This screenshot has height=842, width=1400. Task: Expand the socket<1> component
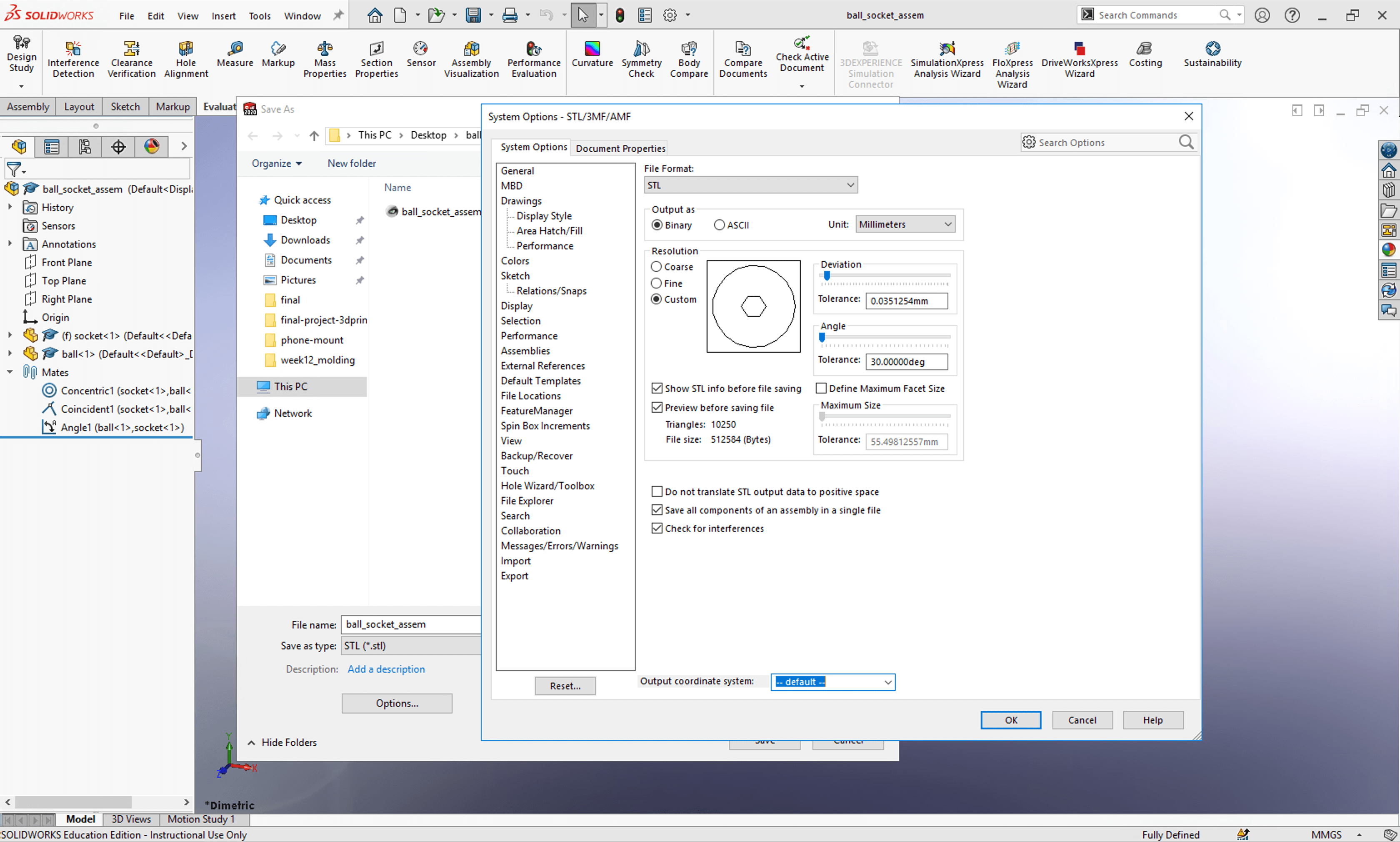[10, 335]
